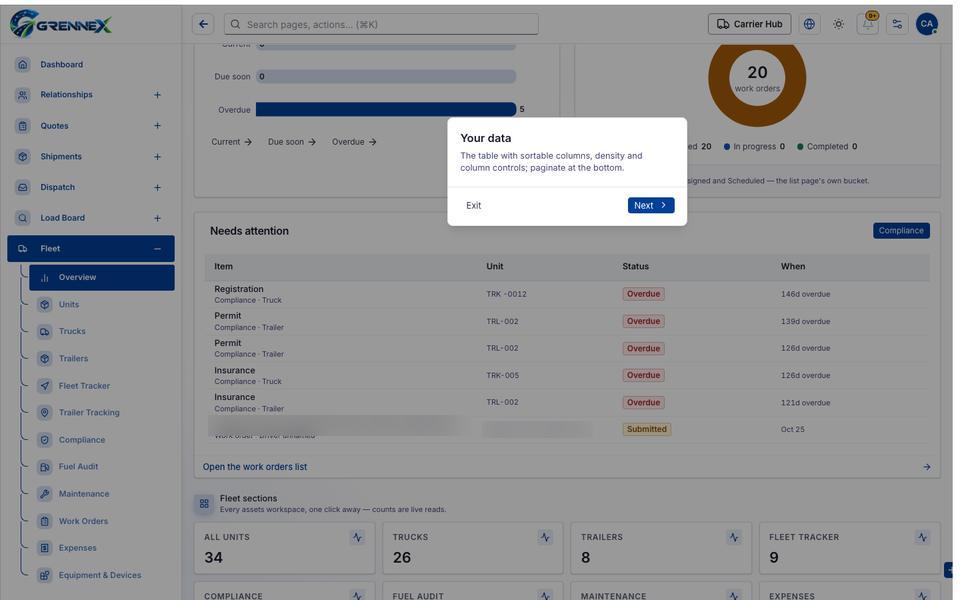Open Equipment & Devices in sidebar

[x=102, y=575]
